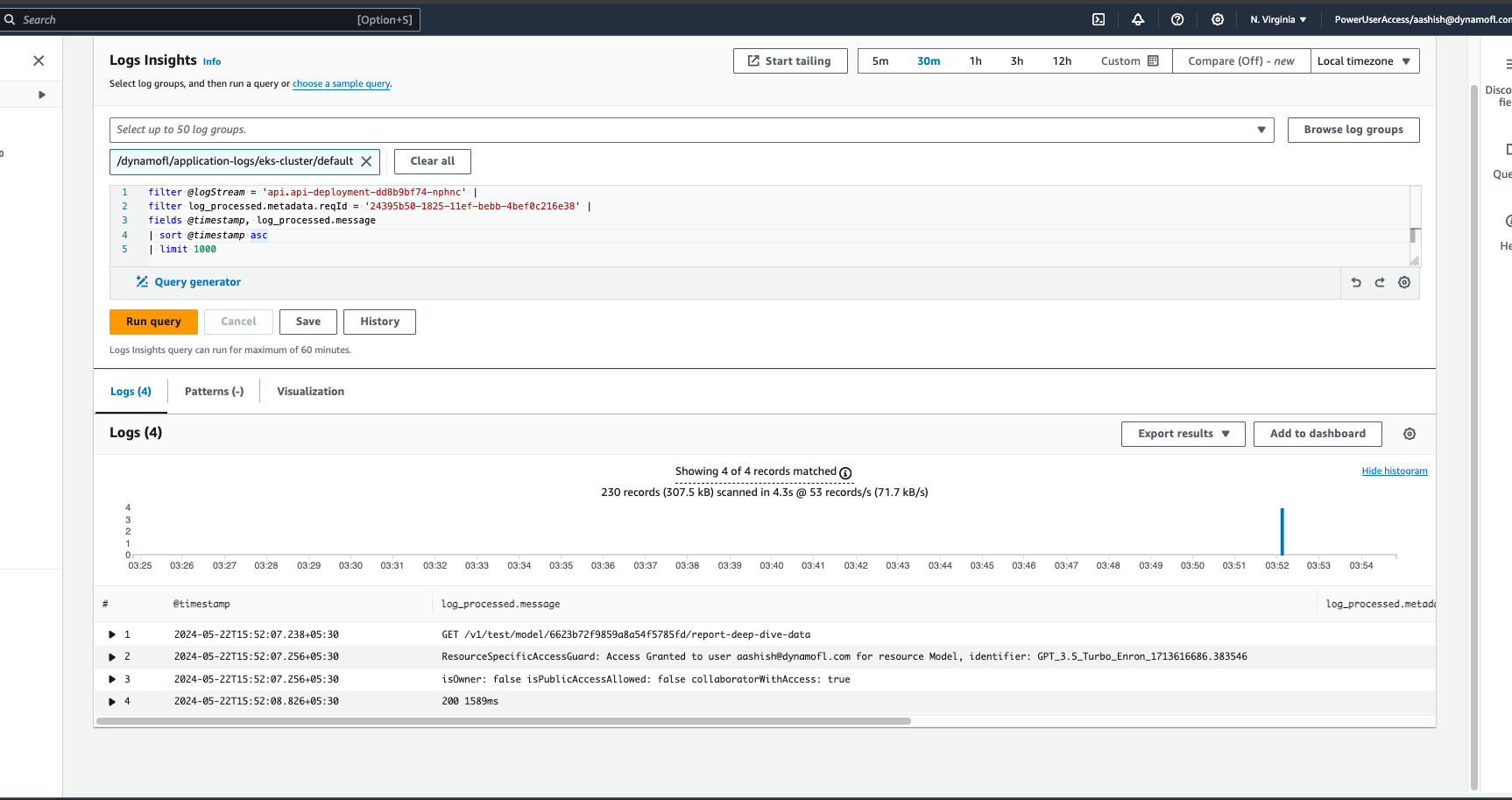Click the Clear all button
Screen dimensions: 1512x800
click(433, 161)
